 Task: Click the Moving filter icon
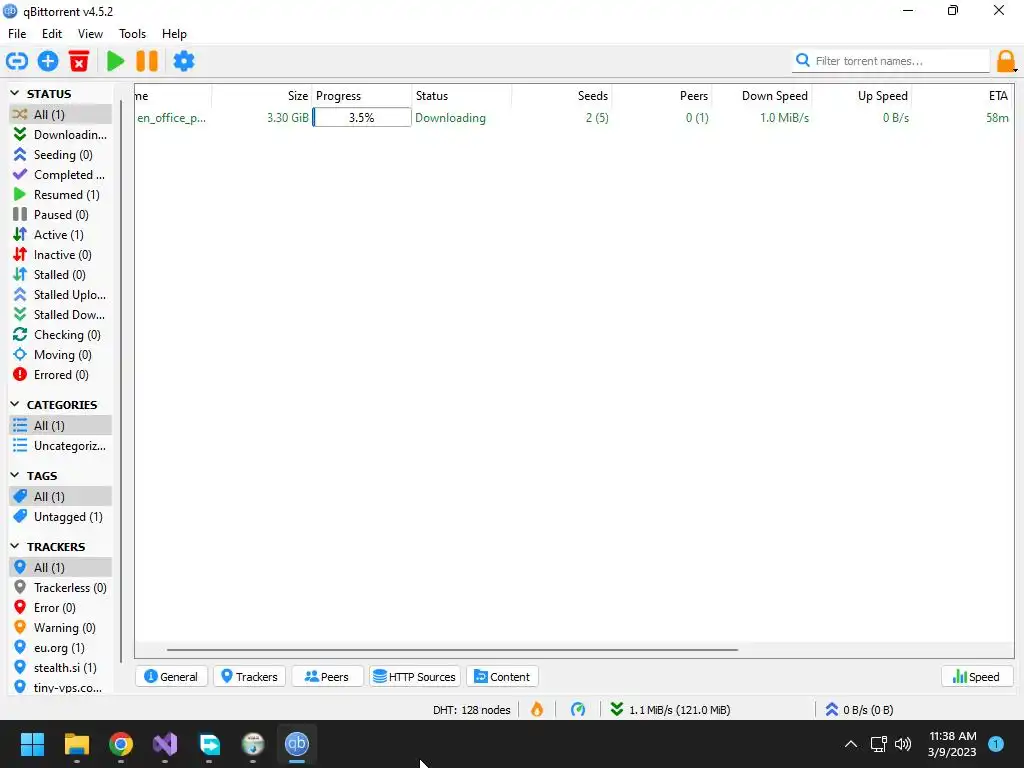point(20,355)
